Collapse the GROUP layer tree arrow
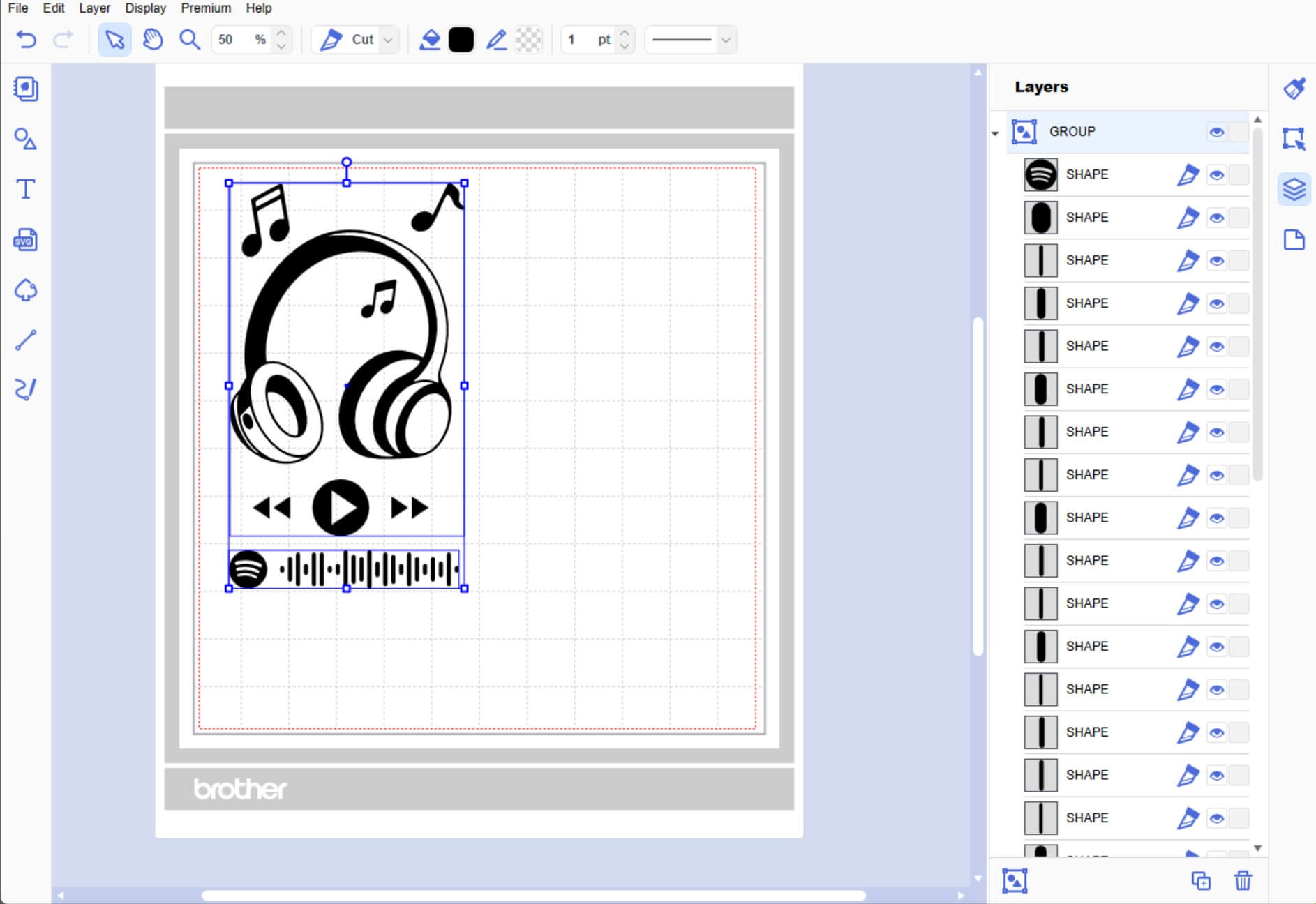Viewport: 1316px width, 904px height. (x=995, y=133)
